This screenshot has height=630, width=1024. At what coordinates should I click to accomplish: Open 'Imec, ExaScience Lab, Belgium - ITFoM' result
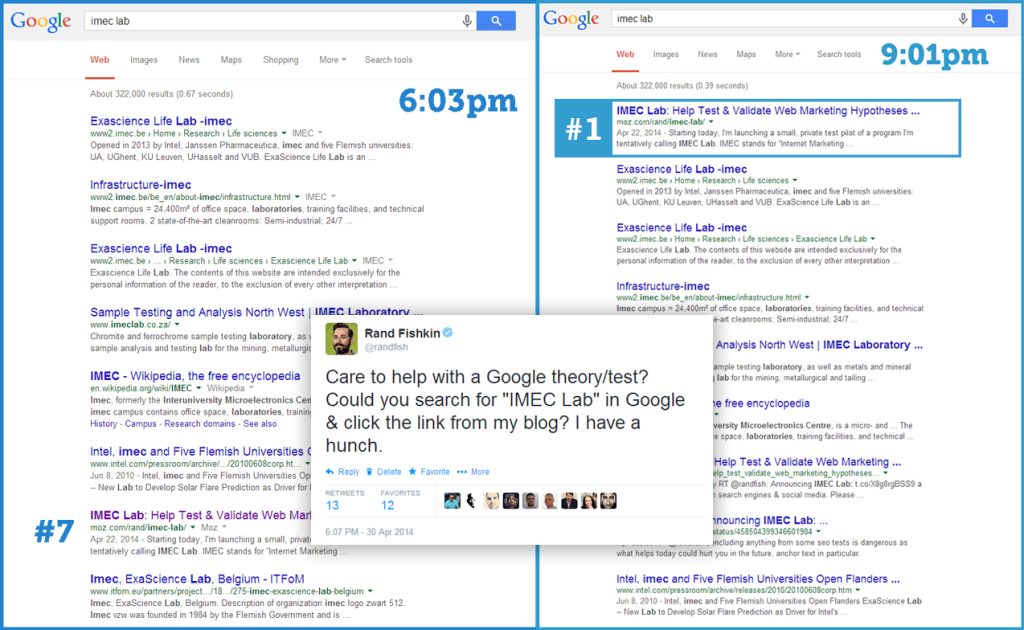(x=197, y=579)
